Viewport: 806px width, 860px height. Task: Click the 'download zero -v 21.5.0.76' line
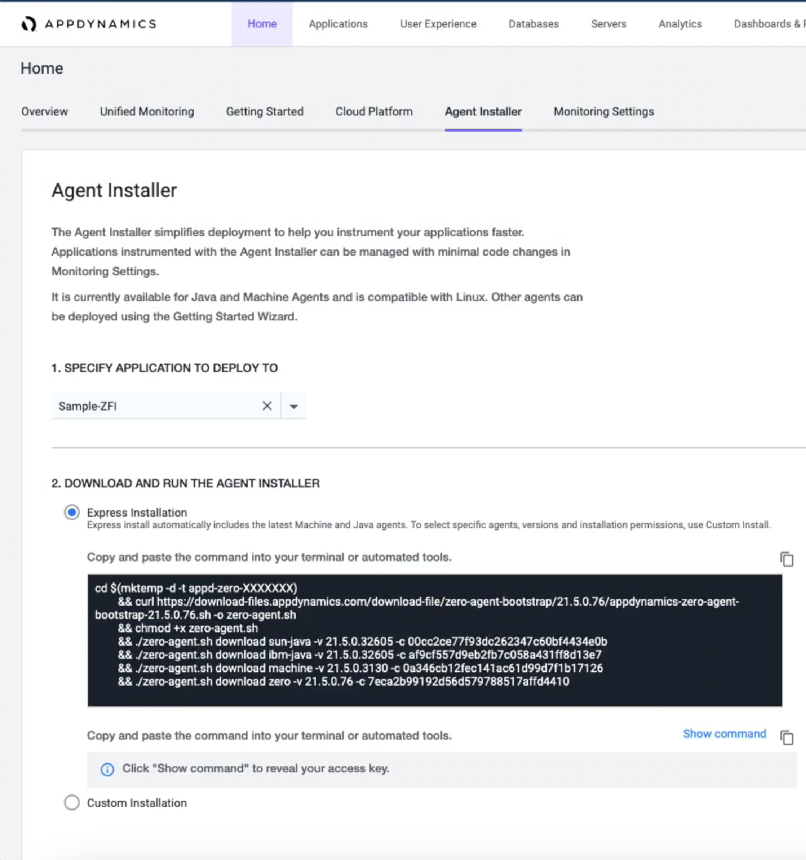point(343,681)
